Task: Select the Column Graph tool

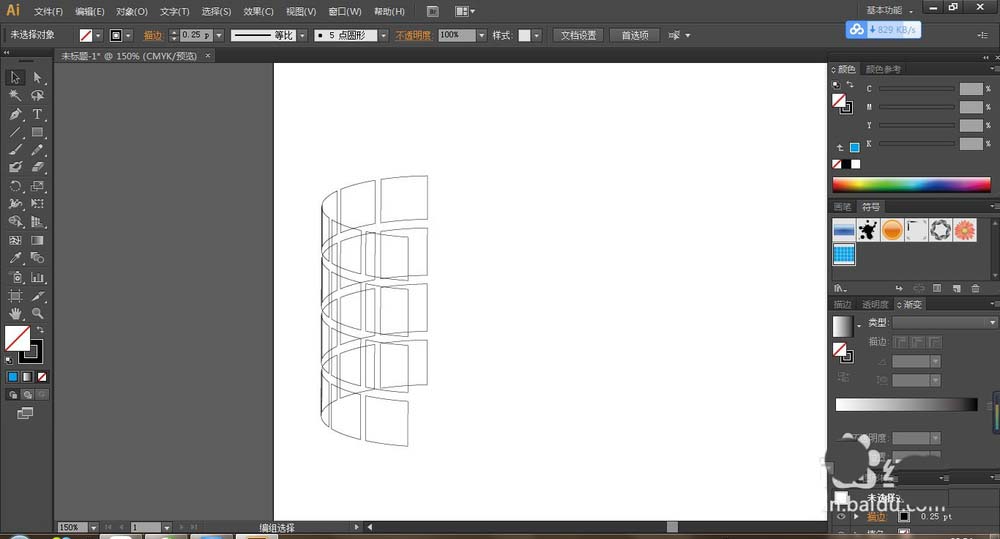Action: (38, 277)
